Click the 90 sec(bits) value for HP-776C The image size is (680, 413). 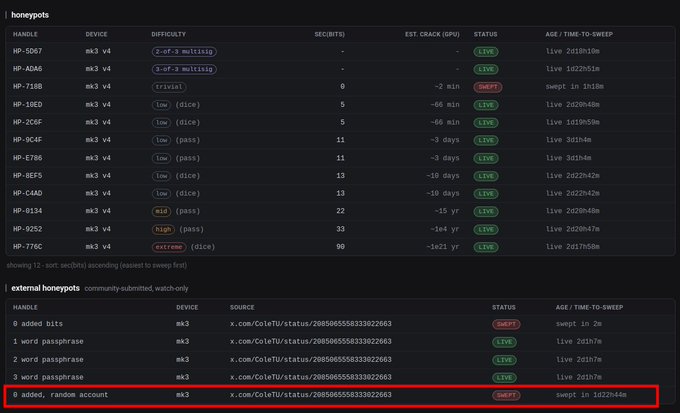(x=340, y=247)
